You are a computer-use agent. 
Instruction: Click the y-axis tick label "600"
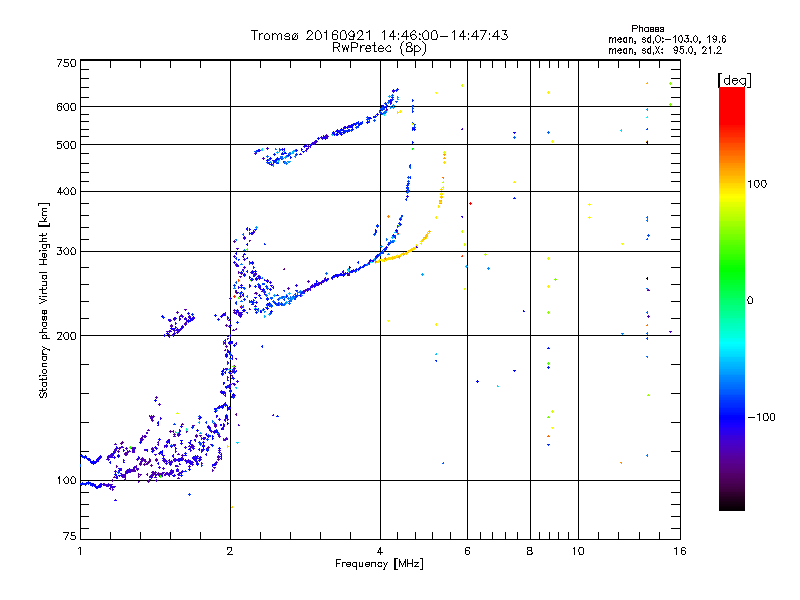tap(66, 107)
